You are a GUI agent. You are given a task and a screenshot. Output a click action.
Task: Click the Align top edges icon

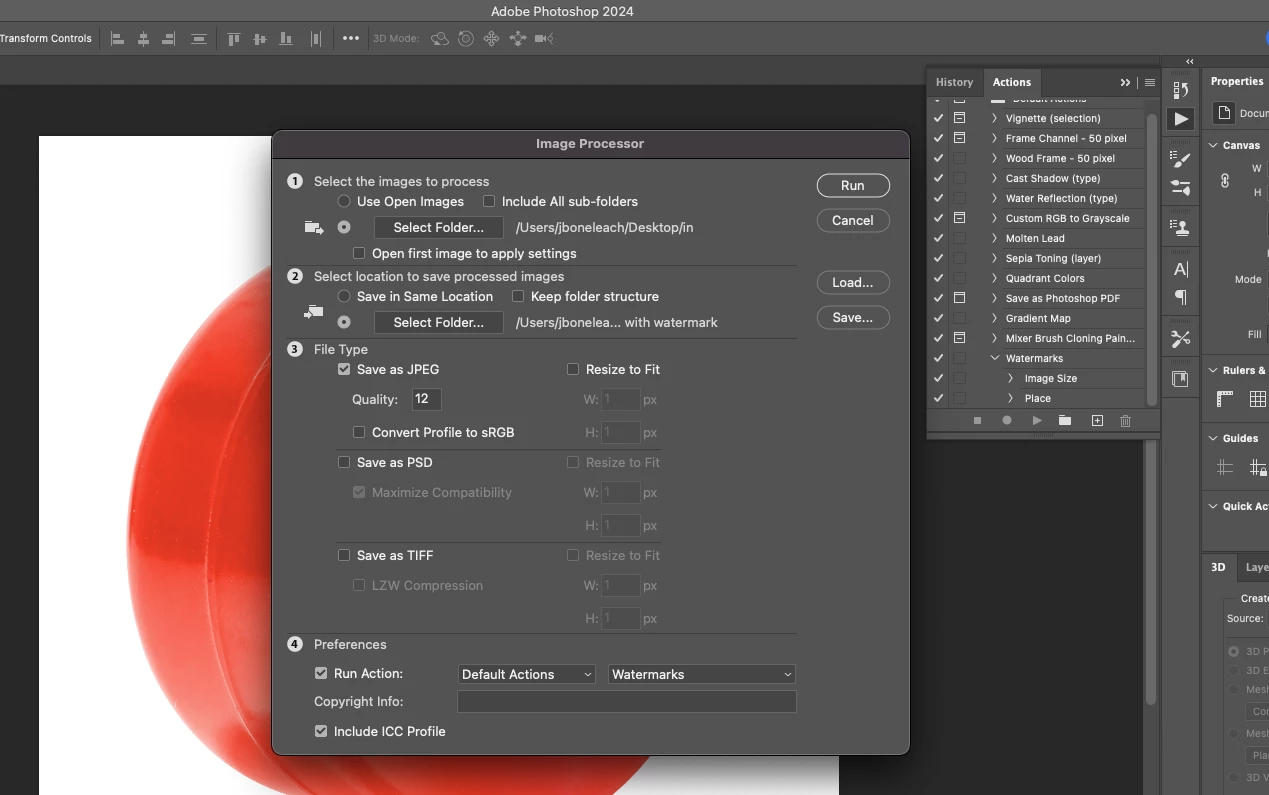tap(234, 39)
